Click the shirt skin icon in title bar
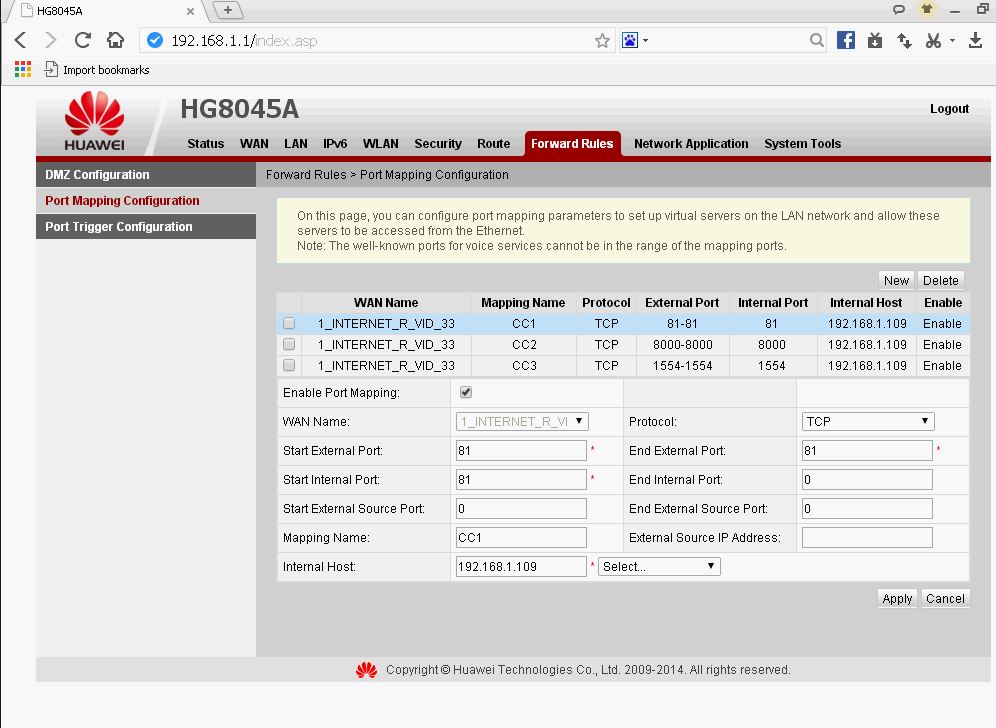This screenshot has width=996, height=728. [x=927, y=10]
